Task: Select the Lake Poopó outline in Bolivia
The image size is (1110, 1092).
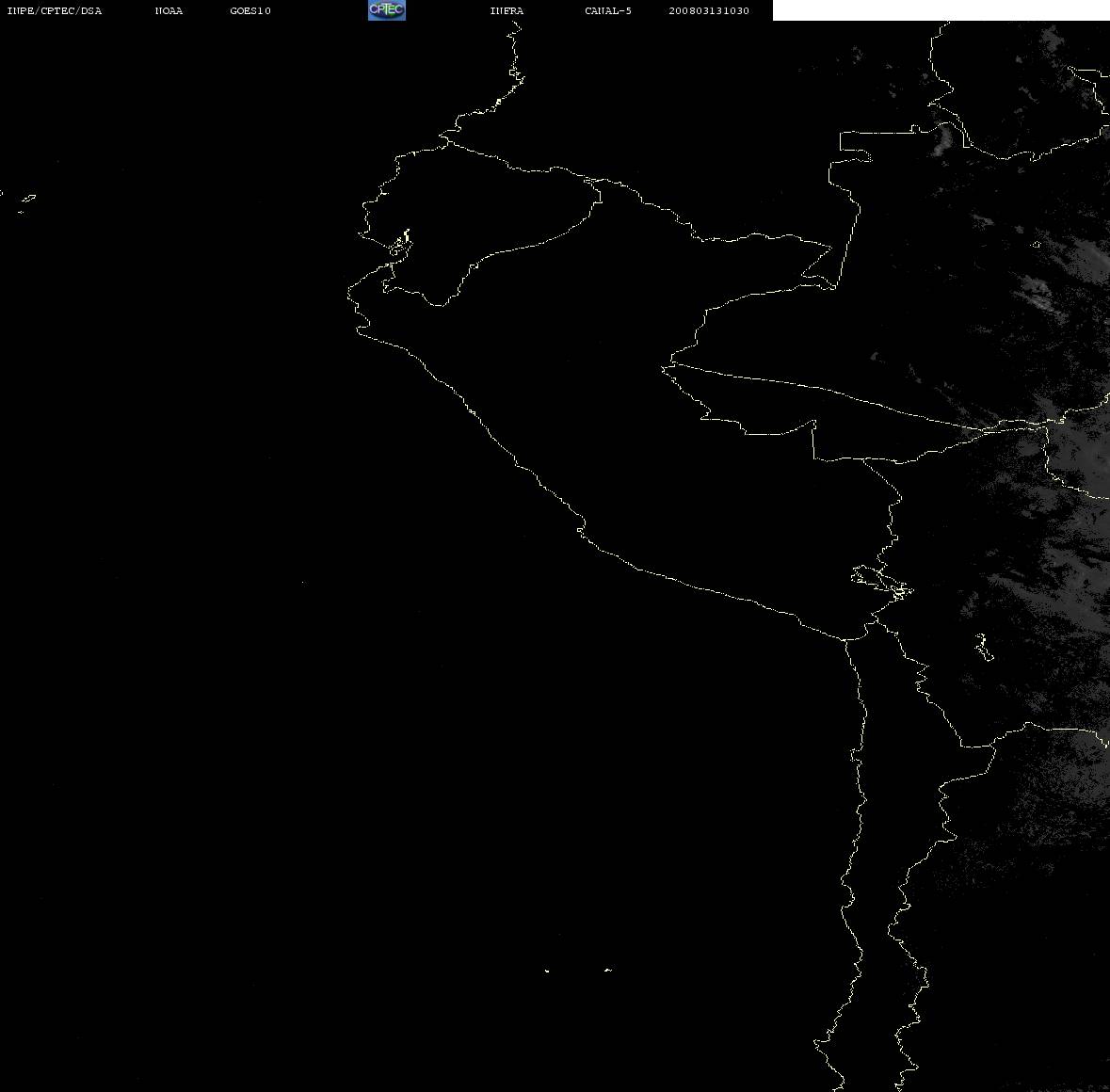Action: pyautogui.click(x=983, y=647)
